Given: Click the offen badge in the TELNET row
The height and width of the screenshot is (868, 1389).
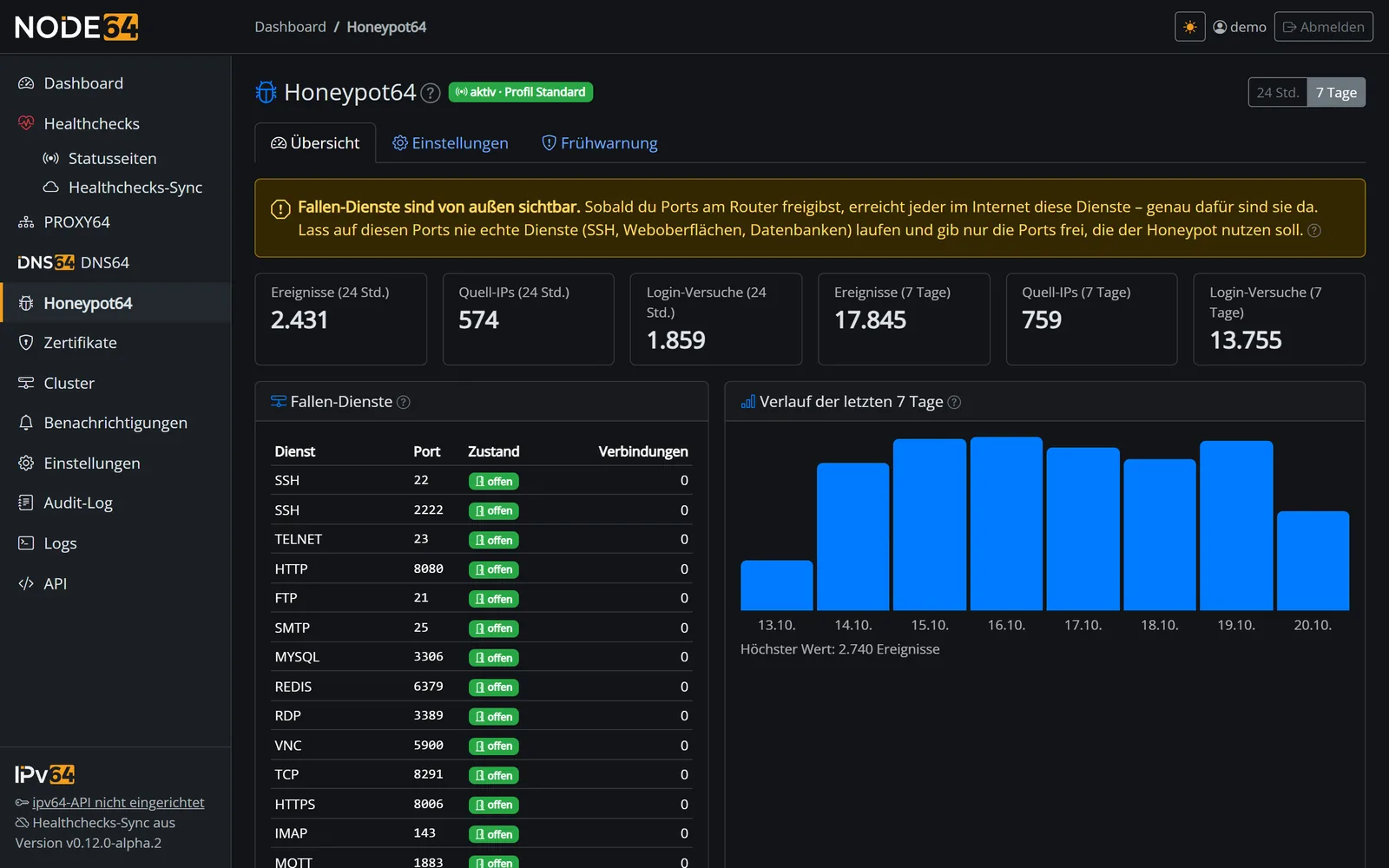Looking at the screenshot, I should (493, 540).
